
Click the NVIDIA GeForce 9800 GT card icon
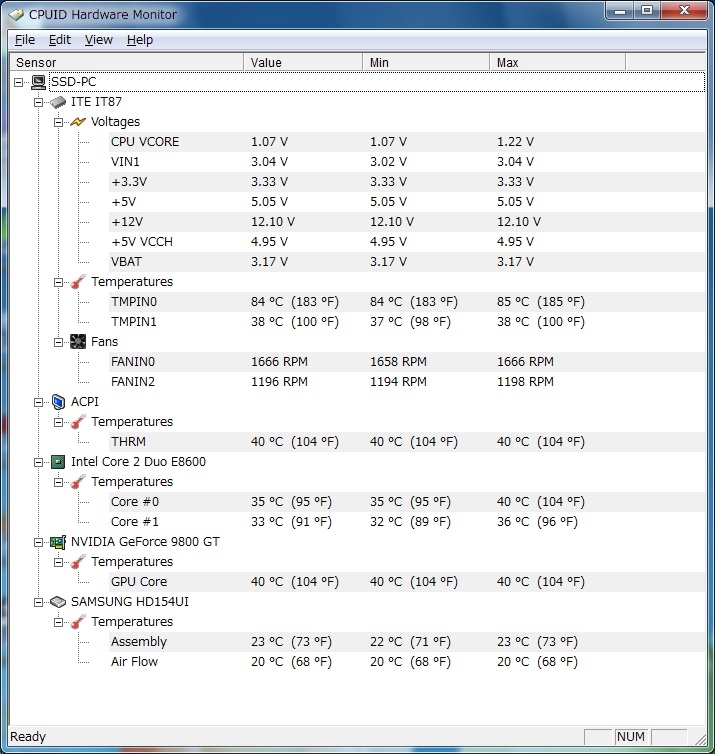[x=58, y=542]
